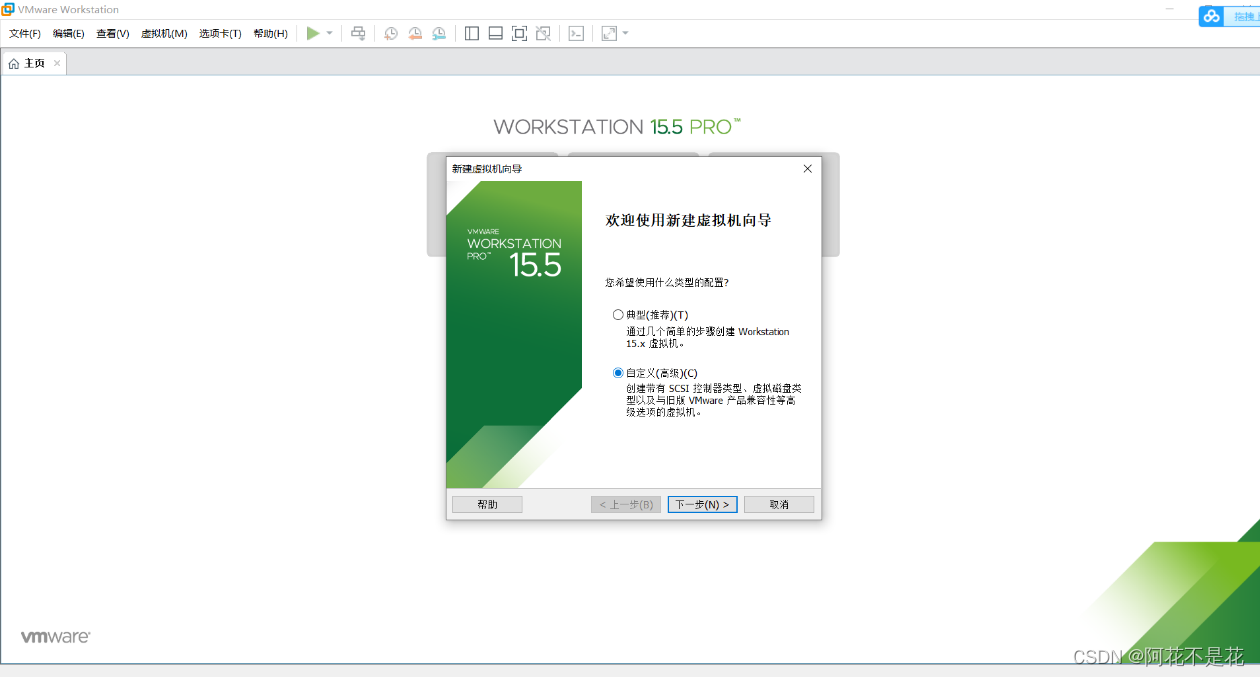Click the Take Snapshot clock icon

391,33
